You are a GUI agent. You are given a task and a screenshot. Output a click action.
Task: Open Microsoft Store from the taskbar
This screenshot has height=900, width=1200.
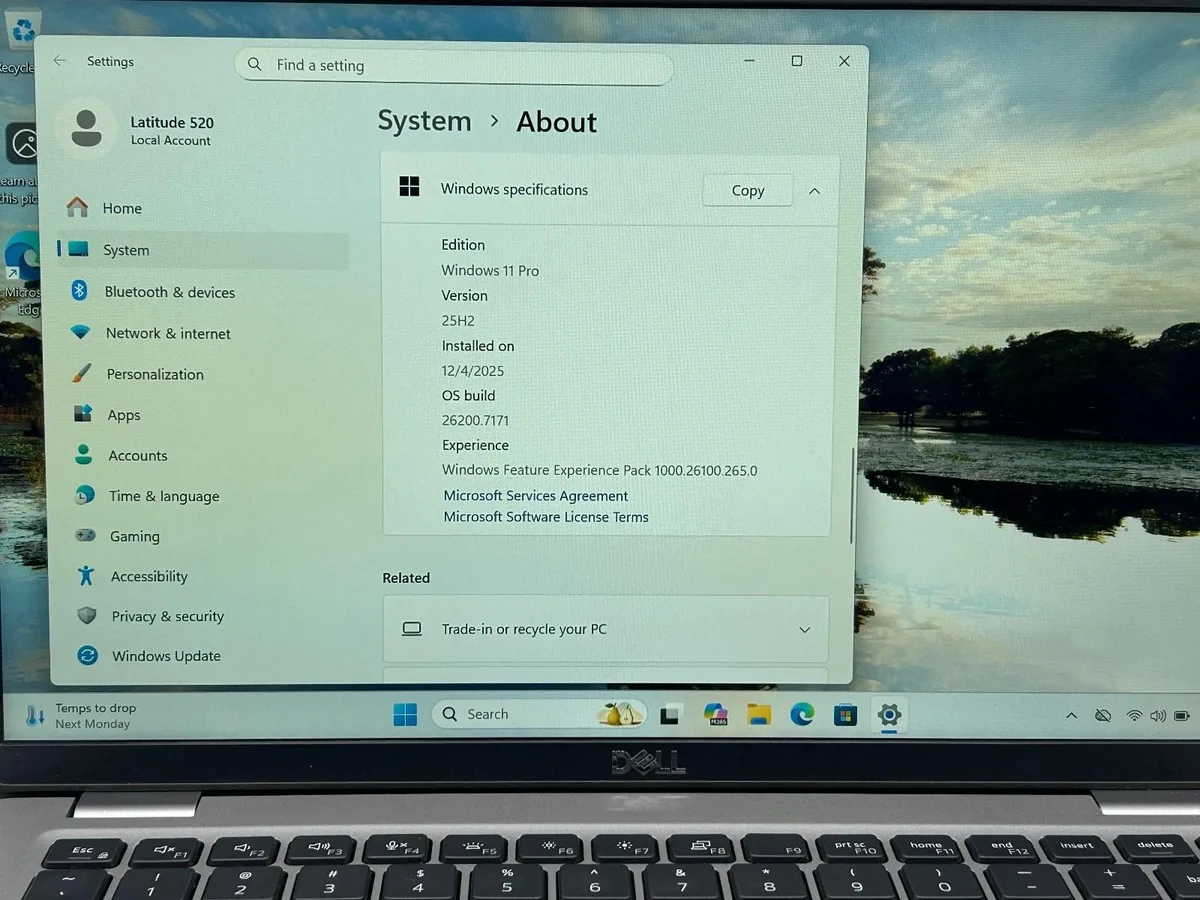pos(845,714)
